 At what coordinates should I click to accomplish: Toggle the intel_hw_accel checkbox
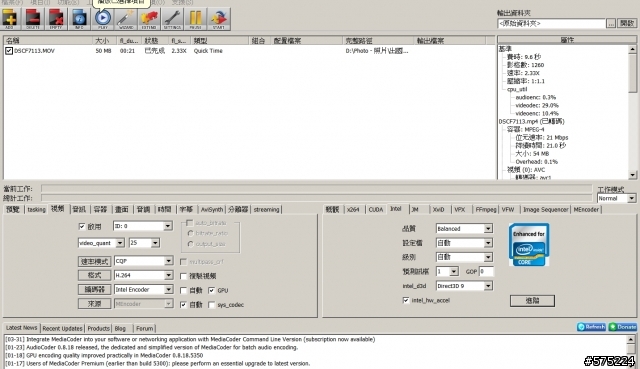tap(406, 300)
